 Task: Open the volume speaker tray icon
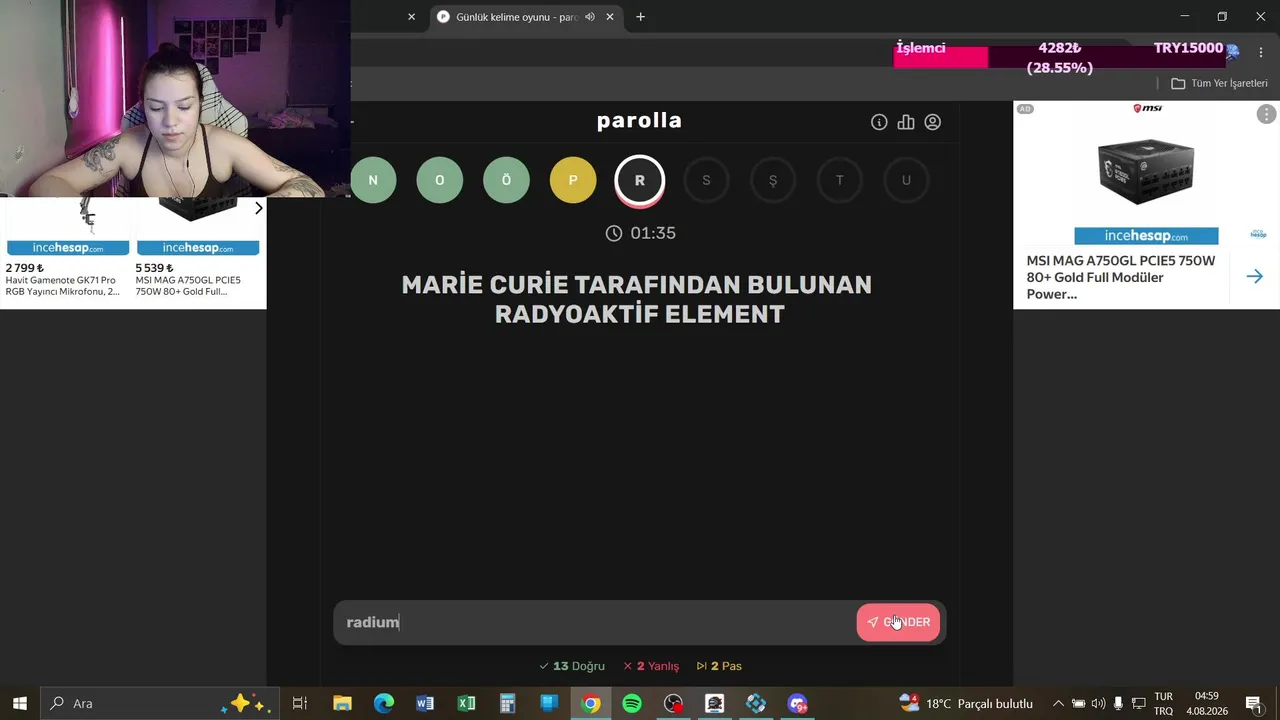(x=1098, y=703)
